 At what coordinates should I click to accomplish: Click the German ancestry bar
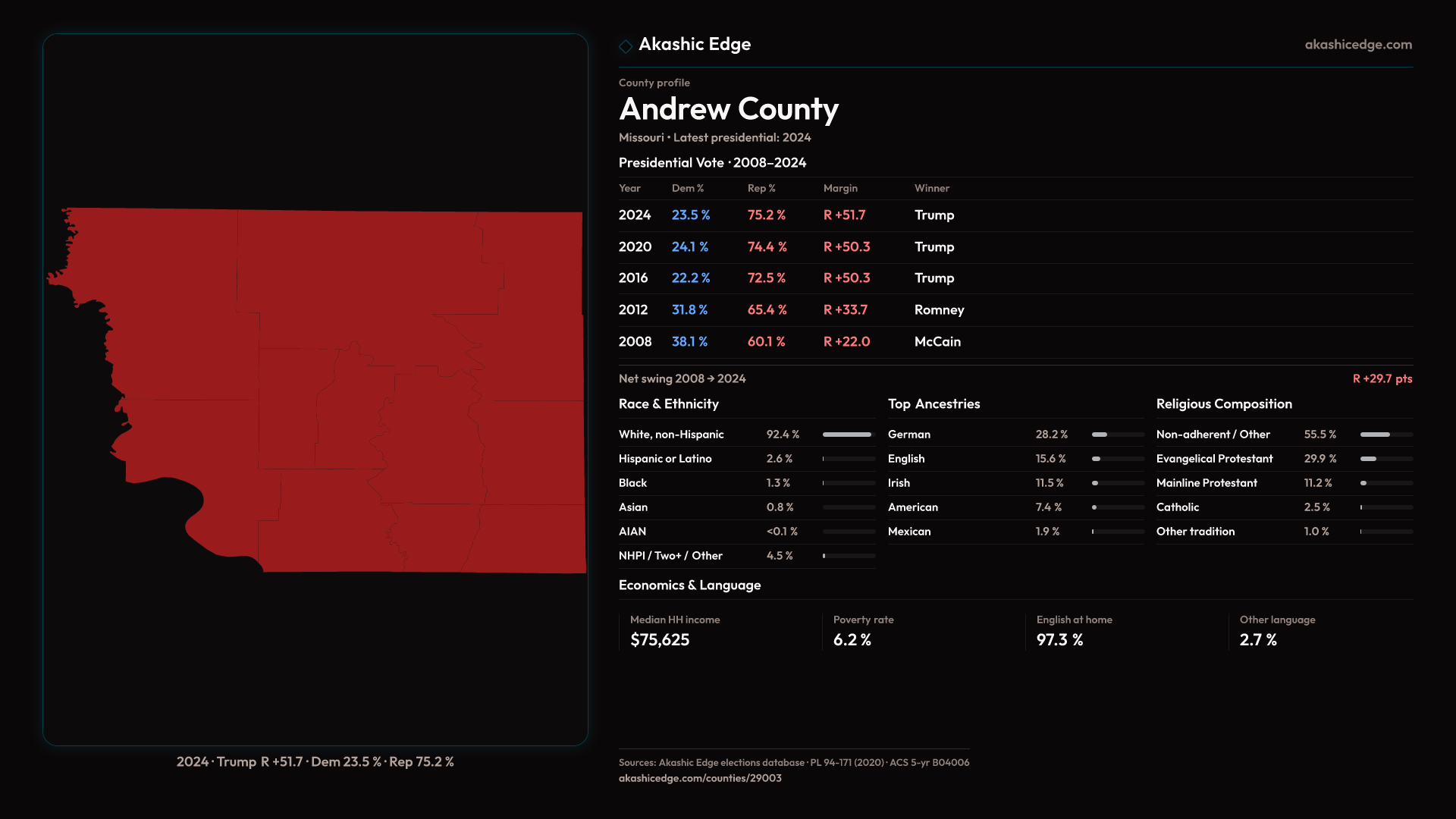coord(1117,435)
